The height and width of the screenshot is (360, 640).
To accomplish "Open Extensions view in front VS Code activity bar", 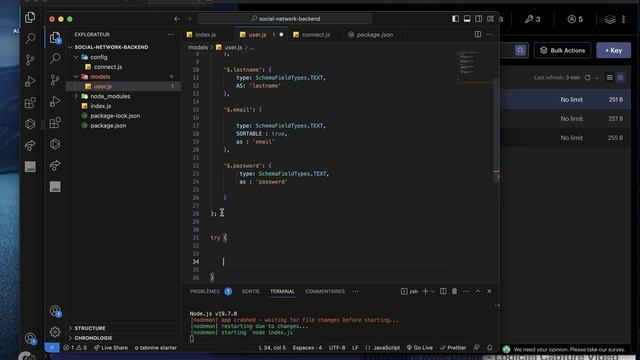I will tap(55, 122).
